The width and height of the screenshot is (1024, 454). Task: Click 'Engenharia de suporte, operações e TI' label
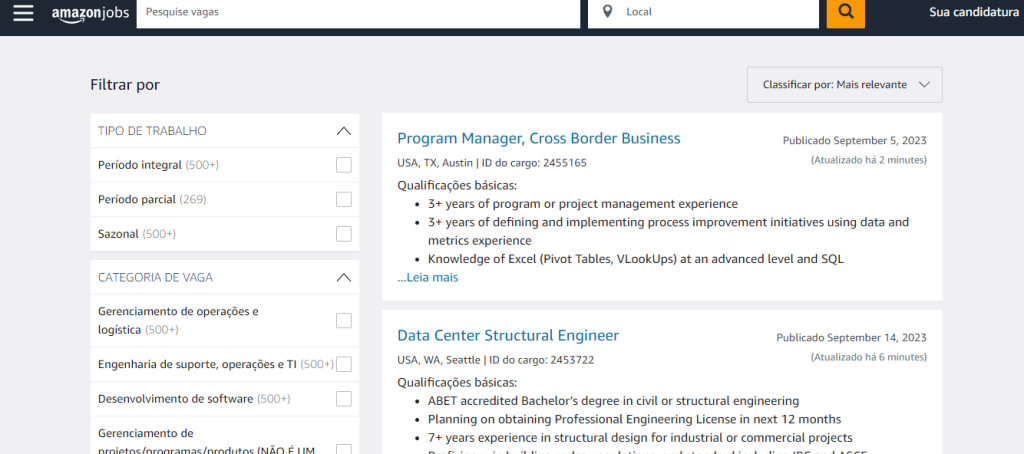(197, 364)
